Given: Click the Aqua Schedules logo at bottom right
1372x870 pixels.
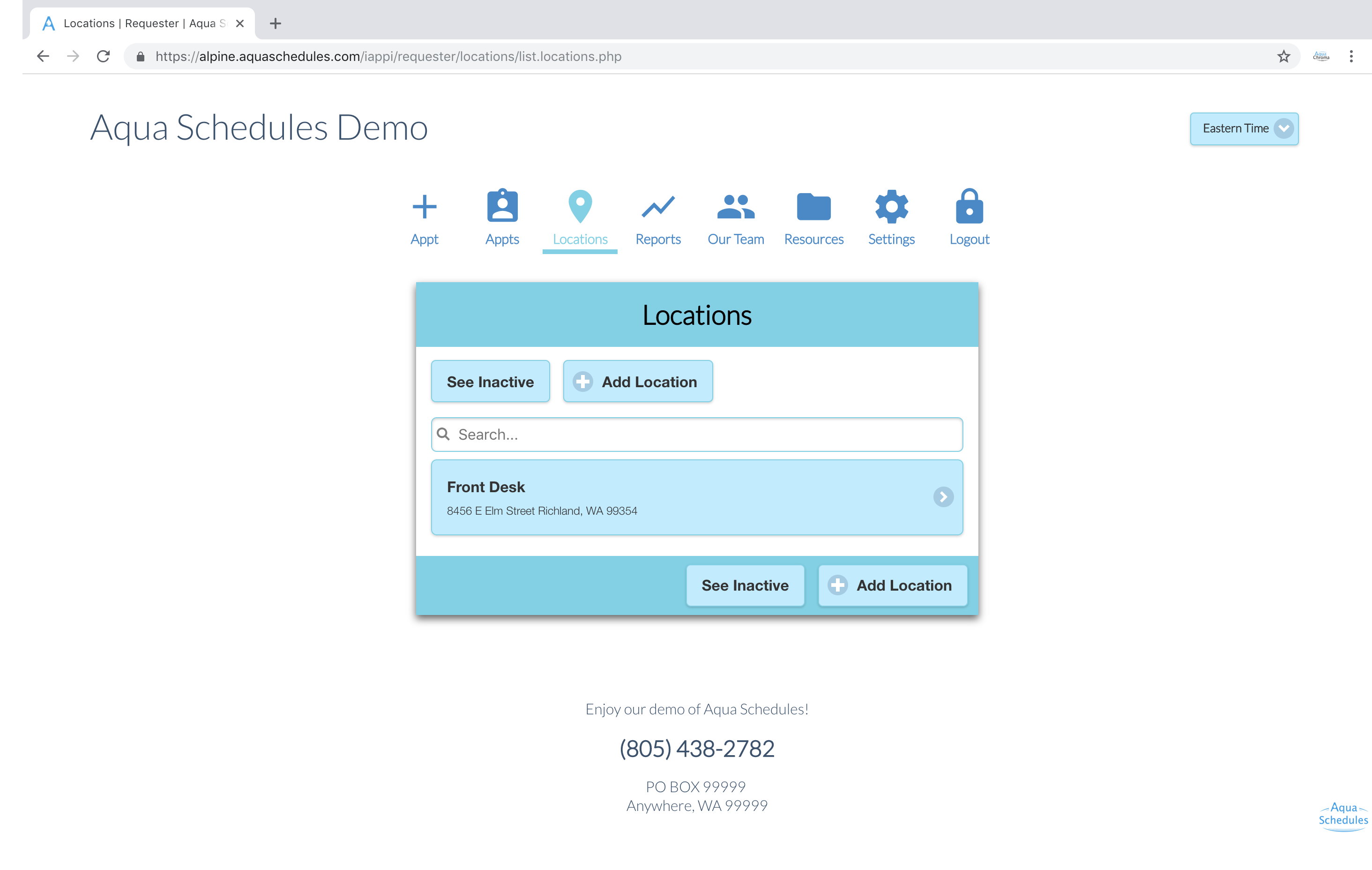Looking at the screenshot, I should point(1343,817).
